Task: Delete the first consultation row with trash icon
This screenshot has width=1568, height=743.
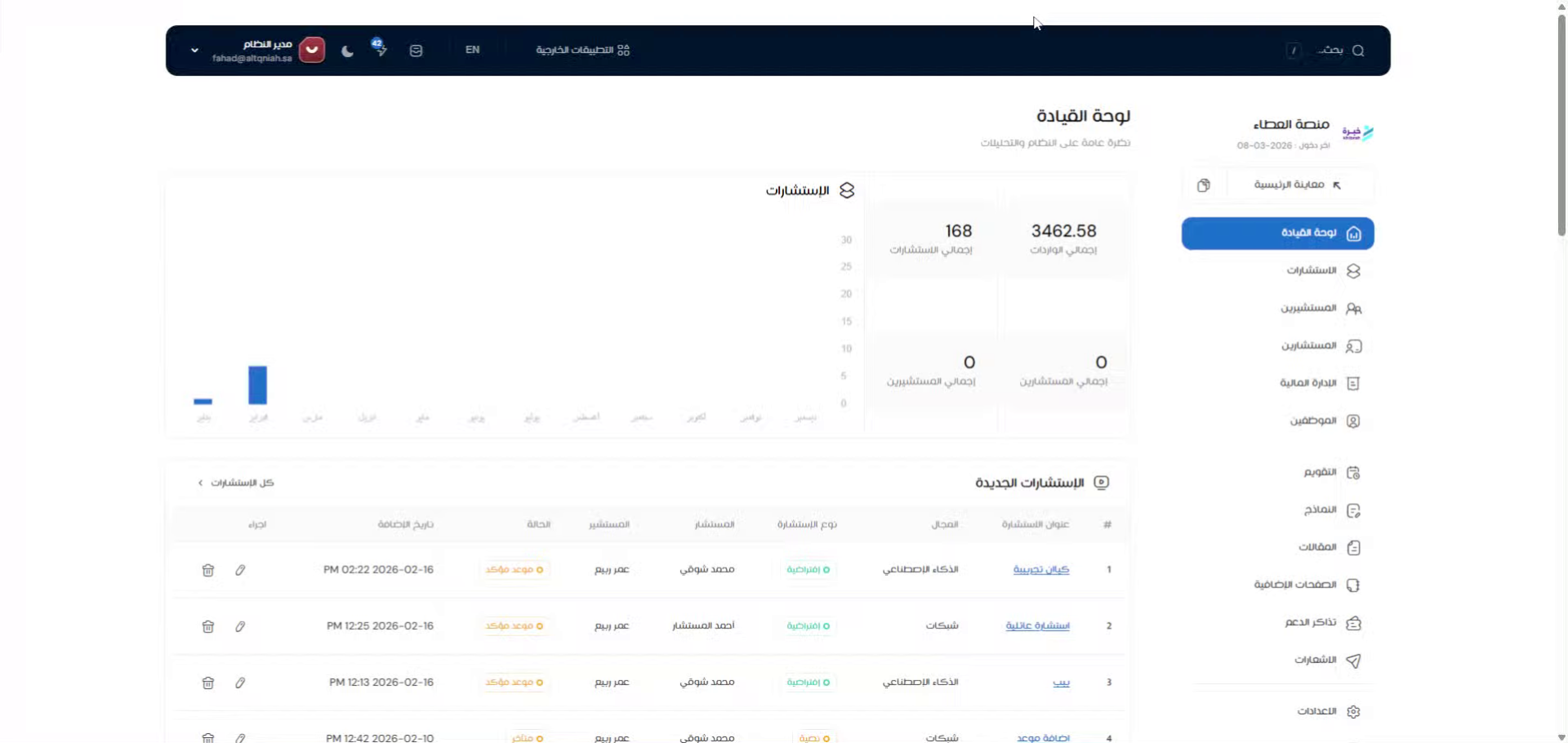Action: pyautogui.click(x=208, y=571)
